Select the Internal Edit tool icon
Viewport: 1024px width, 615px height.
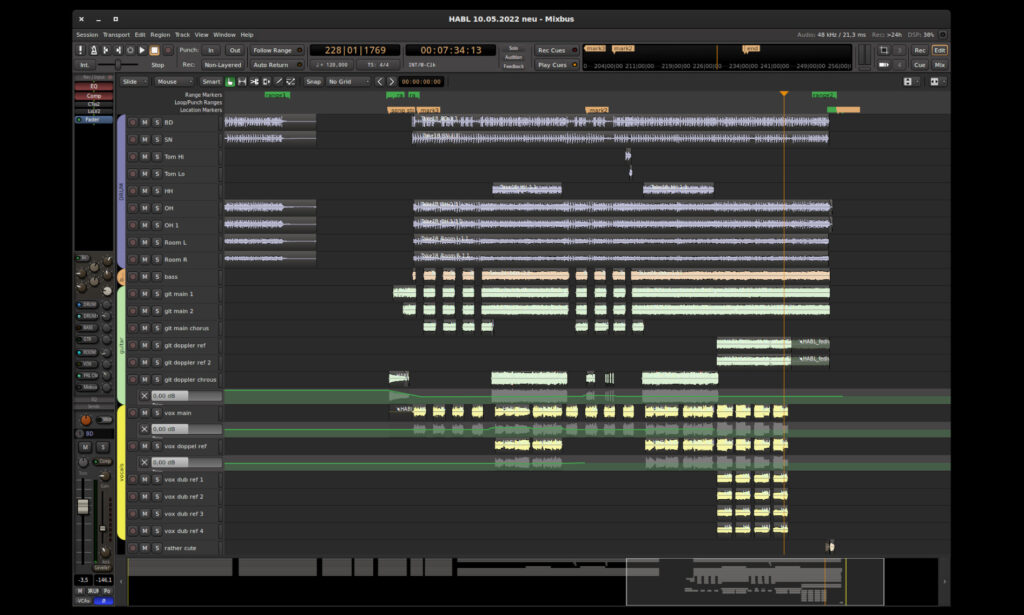pos(291,82)
